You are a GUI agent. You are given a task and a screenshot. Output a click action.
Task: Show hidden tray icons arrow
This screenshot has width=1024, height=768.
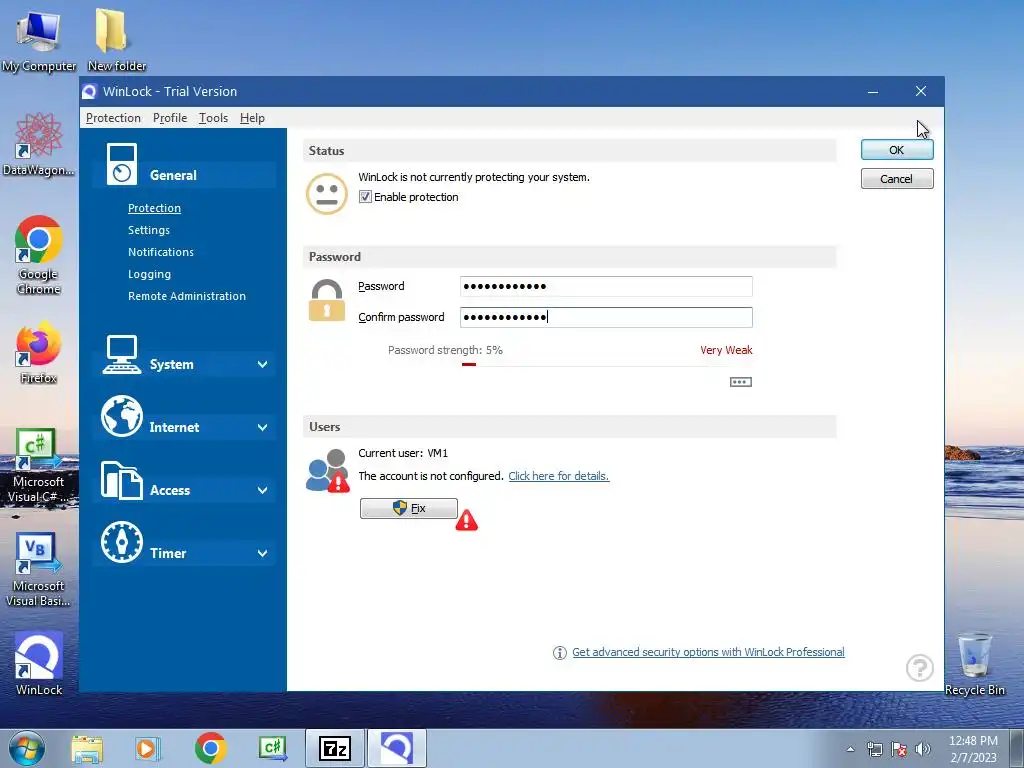coord(850,749)
